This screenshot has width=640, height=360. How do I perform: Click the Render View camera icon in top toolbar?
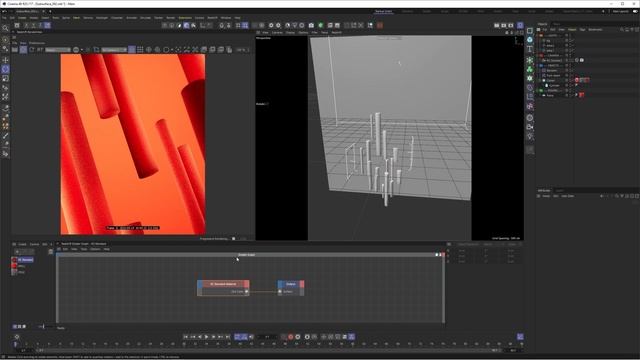[x=311, y=25]
